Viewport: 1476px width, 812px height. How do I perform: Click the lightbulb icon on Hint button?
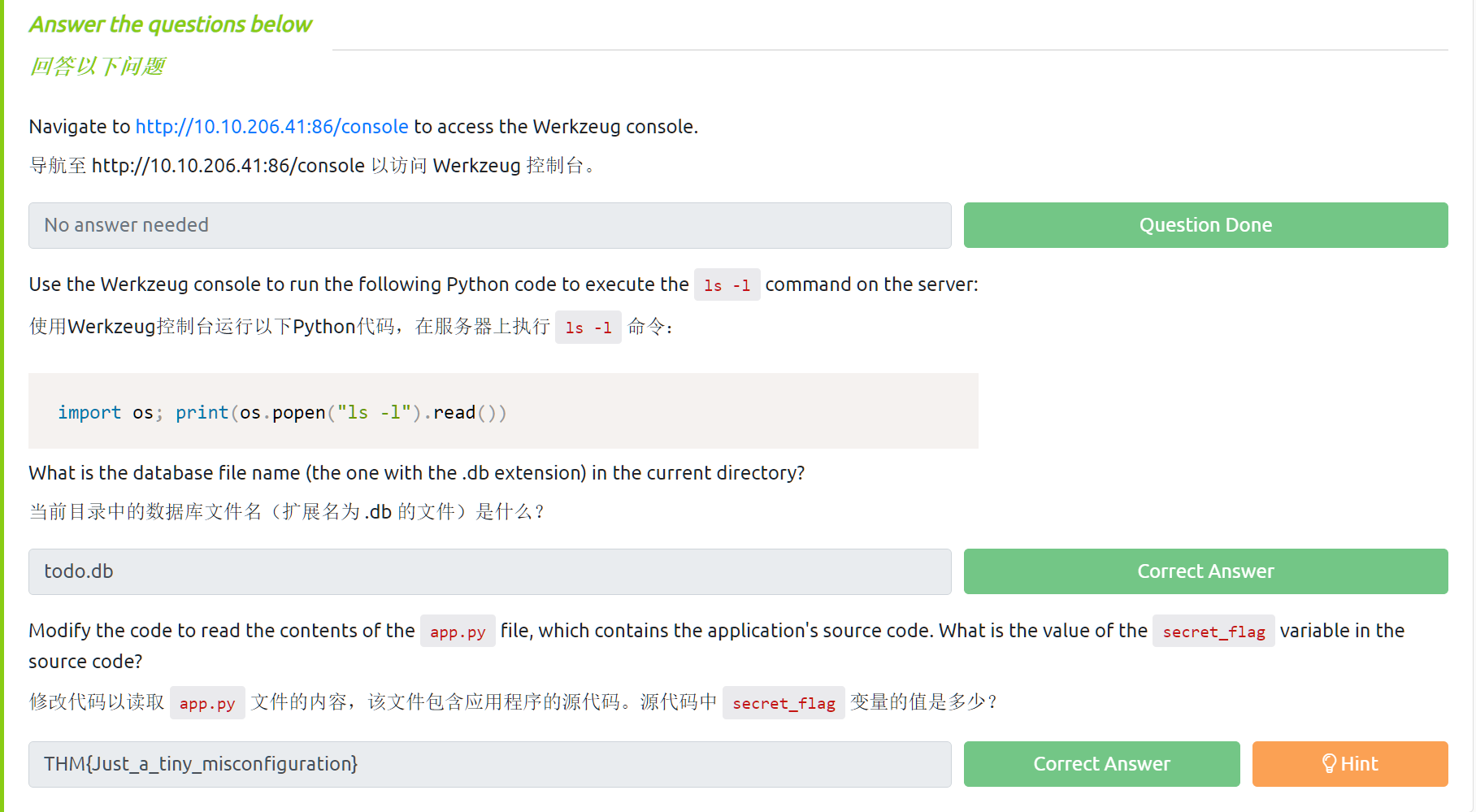(x=1329, y=763)
